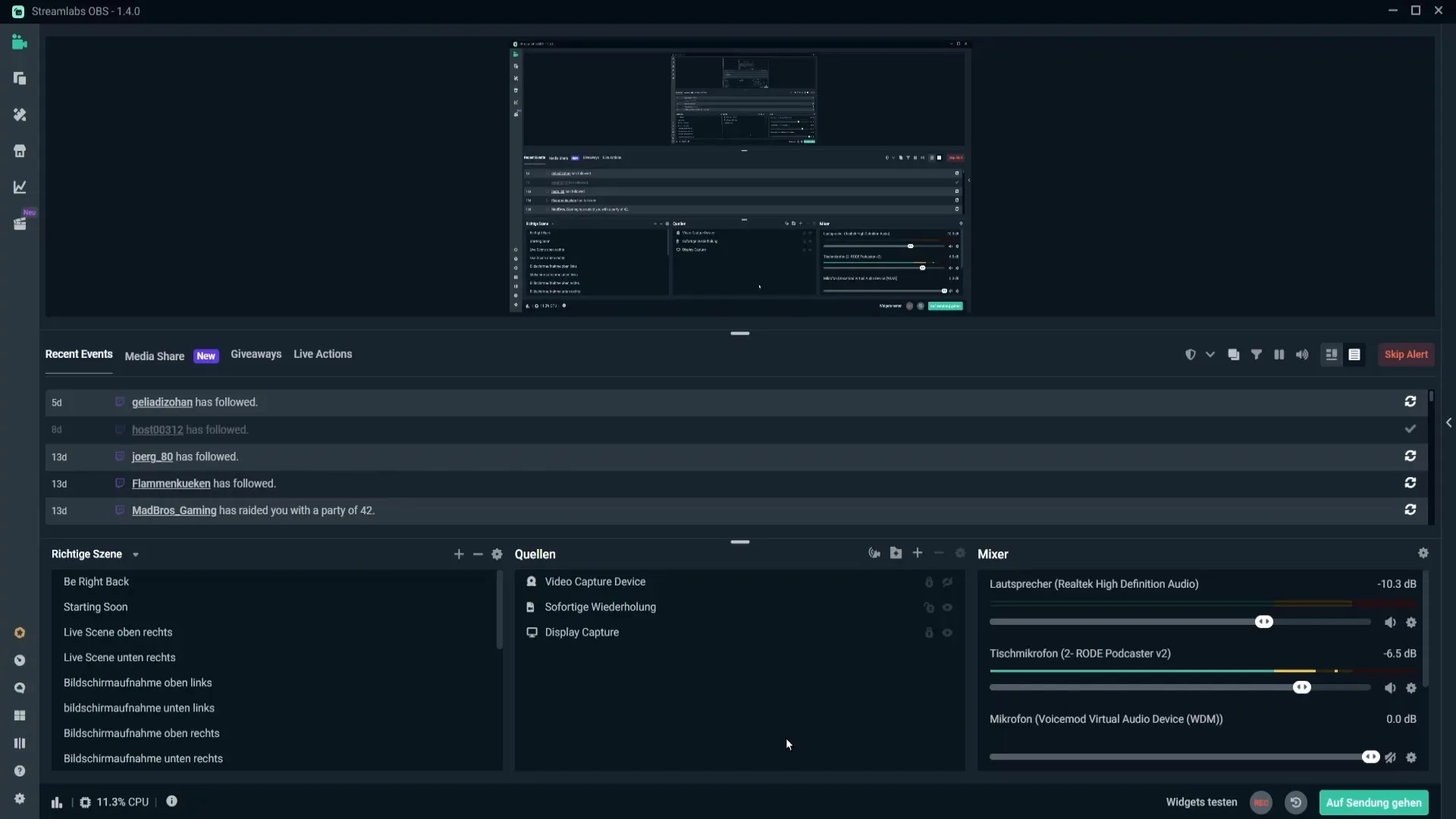Screen dimensions: 1456x819
Task: Open the Dashboard analytics chart icon
Action: [20, 187]
